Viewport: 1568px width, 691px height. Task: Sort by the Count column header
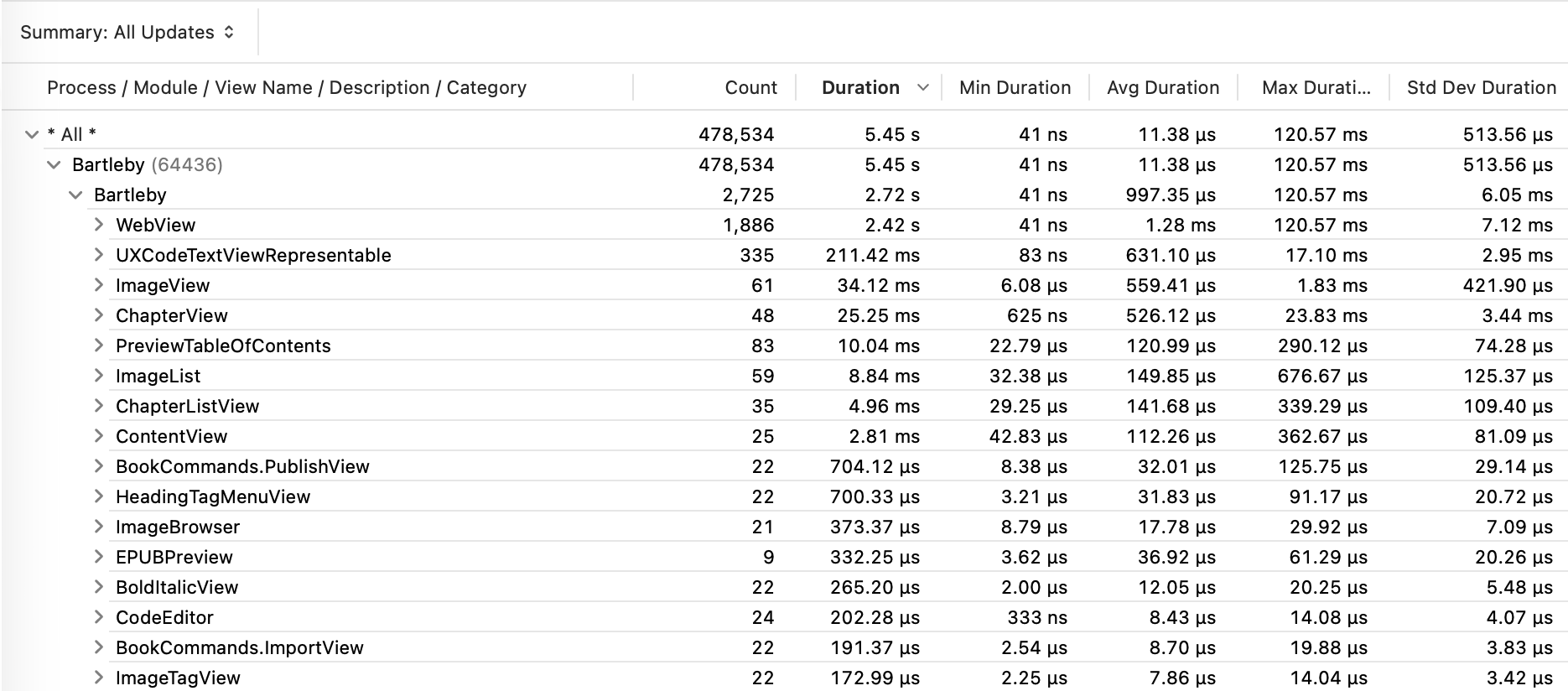(x=750, y=88)
